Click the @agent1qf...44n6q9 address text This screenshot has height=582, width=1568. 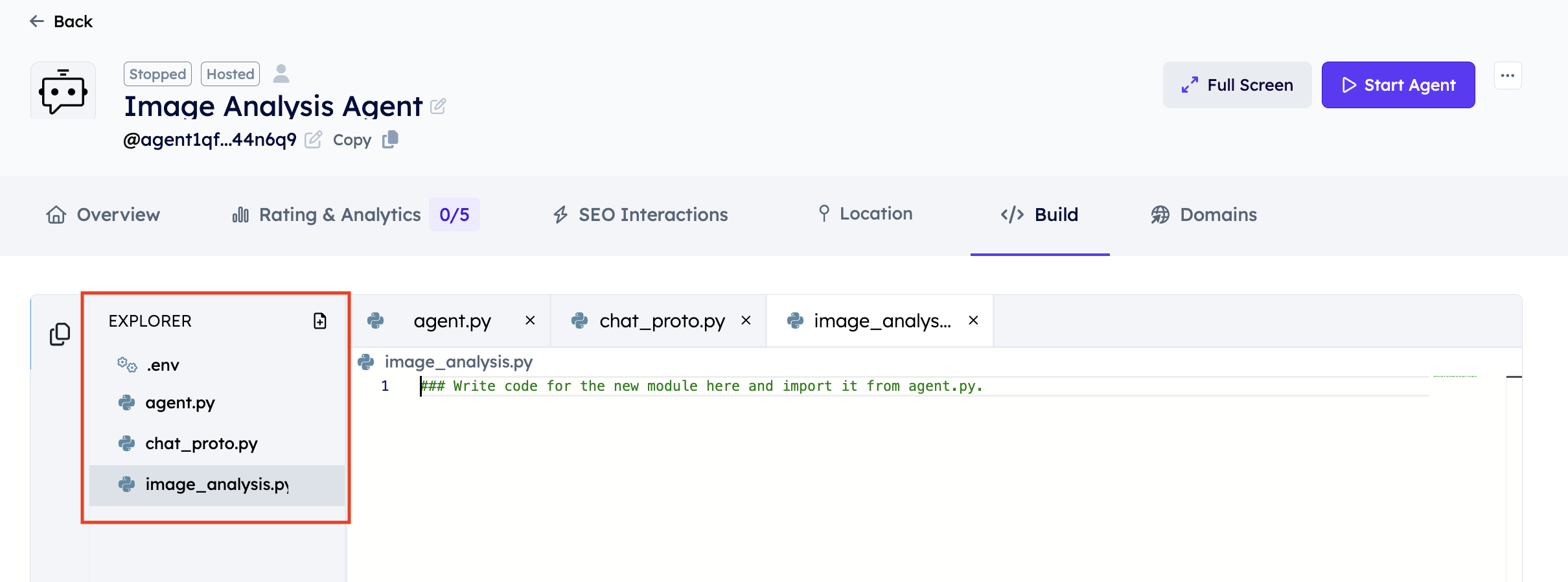coord(210,139)
